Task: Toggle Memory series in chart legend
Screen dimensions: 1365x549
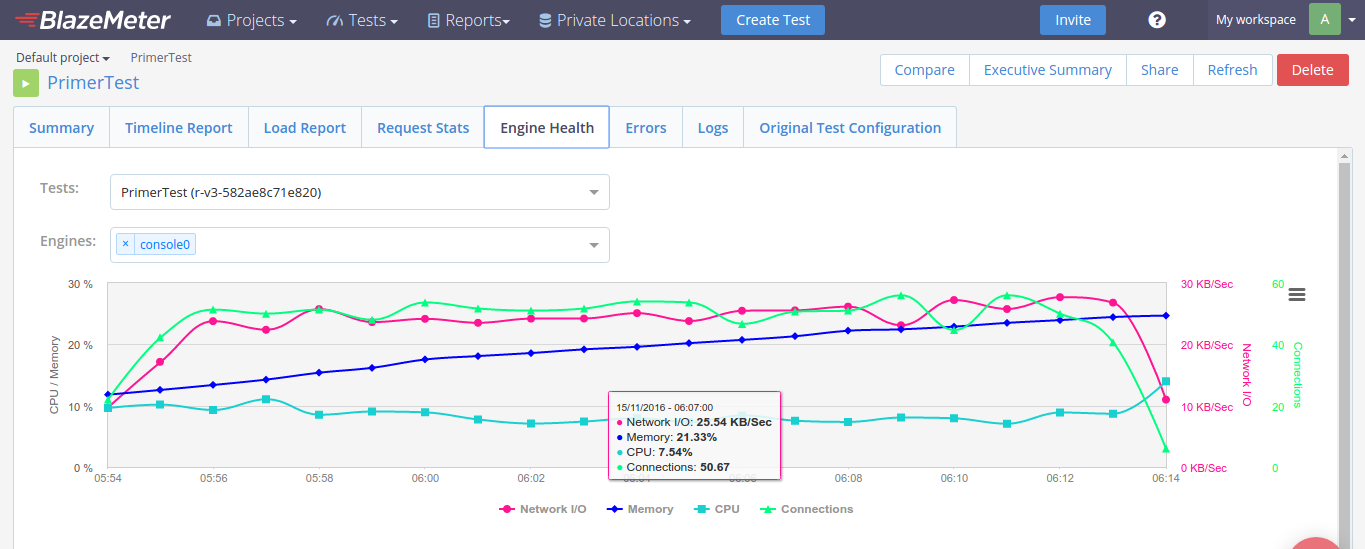Action: click(x=639, y=509)
